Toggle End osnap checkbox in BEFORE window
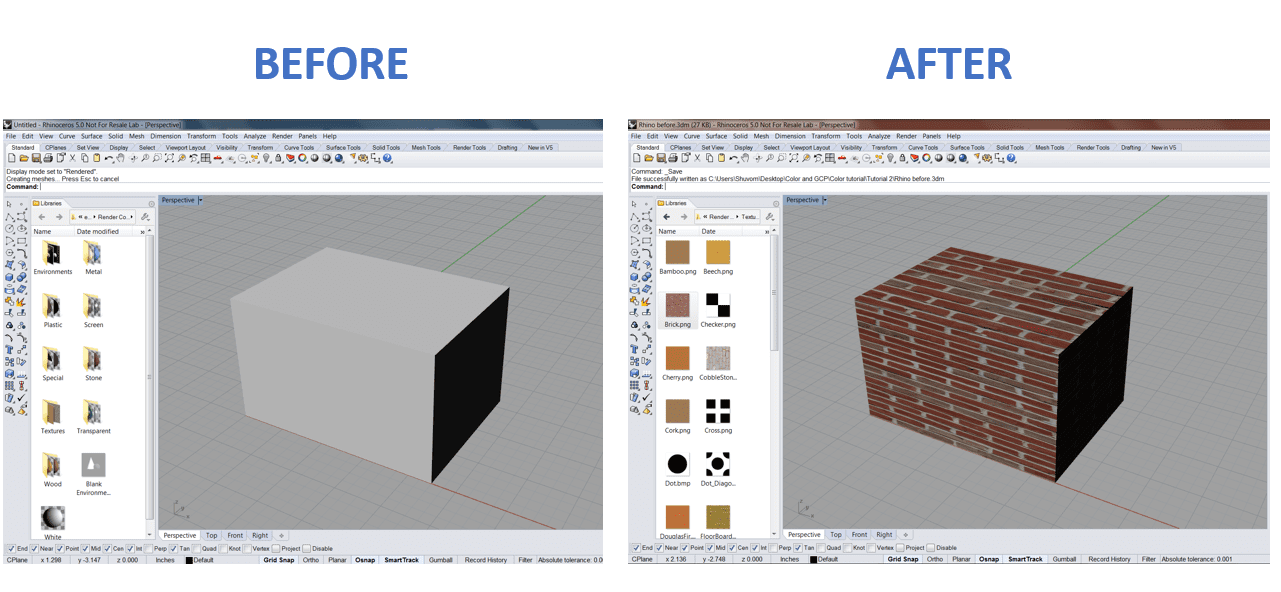The image size is (1281, 592). [x=11, y=548]
